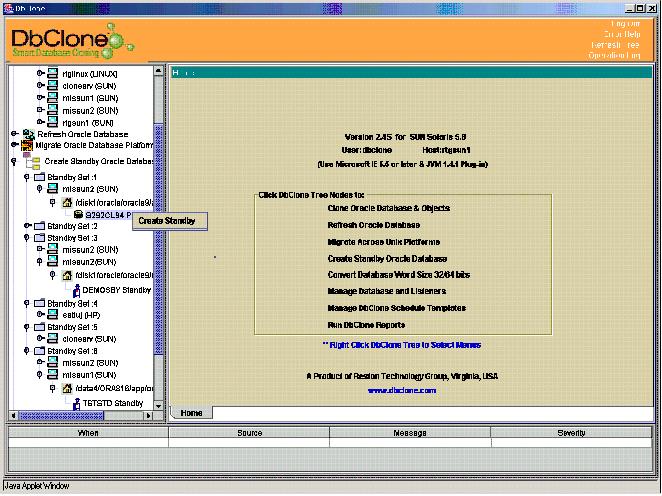Screen dimensions: 662x496
Task: Click the Refresh Oracle Database icon
Action: click(29, 134)
